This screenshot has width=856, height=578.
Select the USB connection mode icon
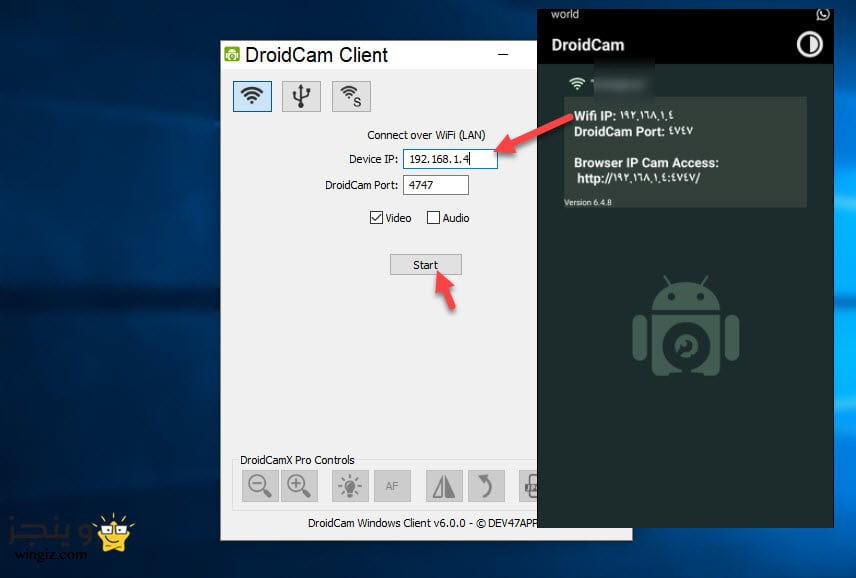click(x=301, y=97)
